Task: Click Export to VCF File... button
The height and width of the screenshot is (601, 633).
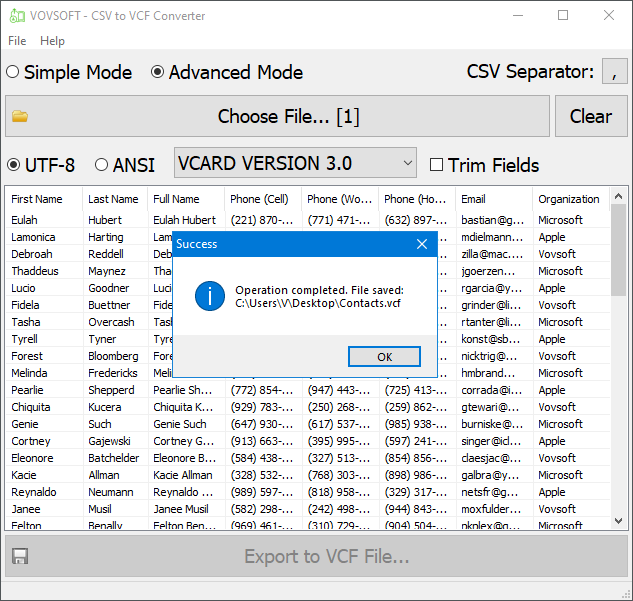Action: point(316,556)
